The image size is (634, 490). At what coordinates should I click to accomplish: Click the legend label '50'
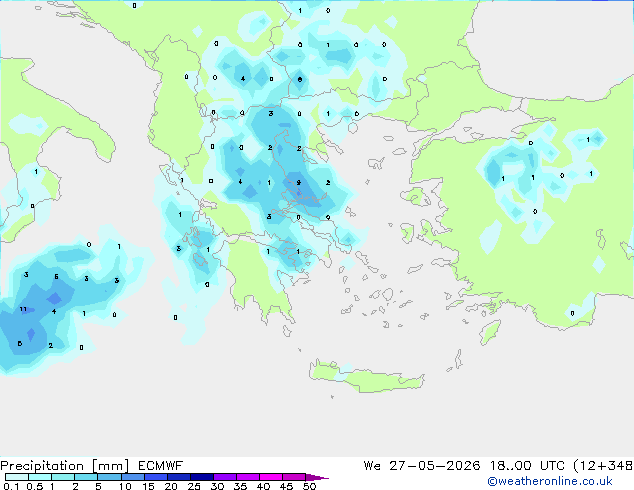[x=309, y=486]
